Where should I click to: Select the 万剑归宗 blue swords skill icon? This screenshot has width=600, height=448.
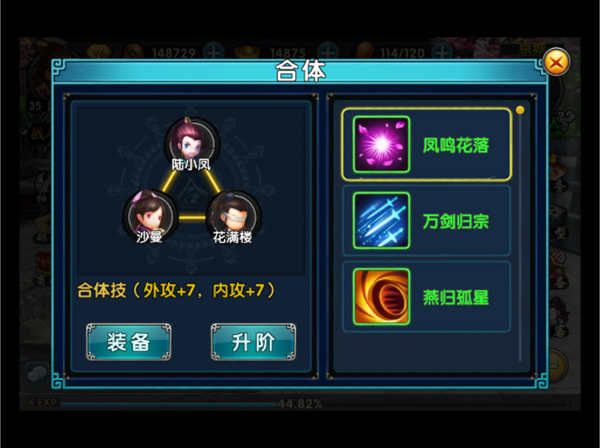coord(381,221)
